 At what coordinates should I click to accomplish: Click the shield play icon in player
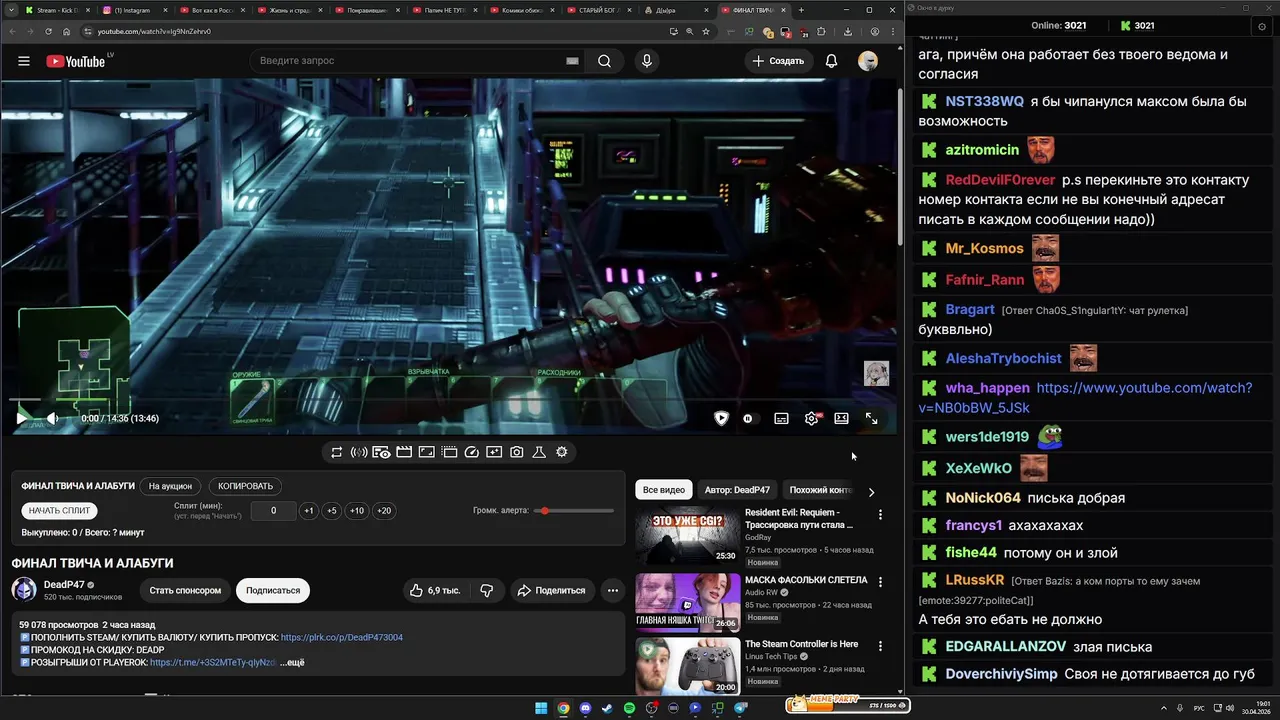[721, 418]
